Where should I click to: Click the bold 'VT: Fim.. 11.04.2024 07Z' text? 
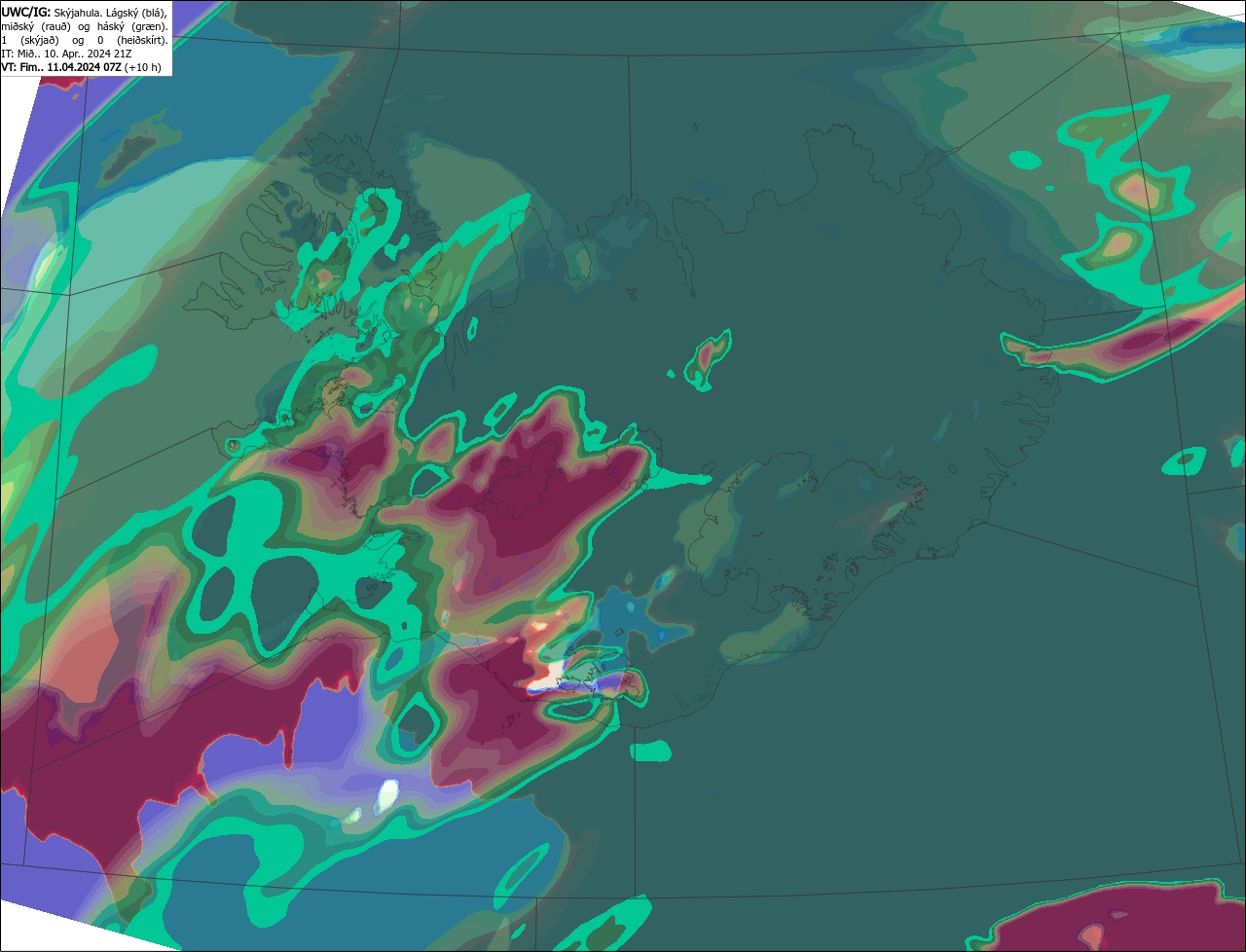click(61, 67)
